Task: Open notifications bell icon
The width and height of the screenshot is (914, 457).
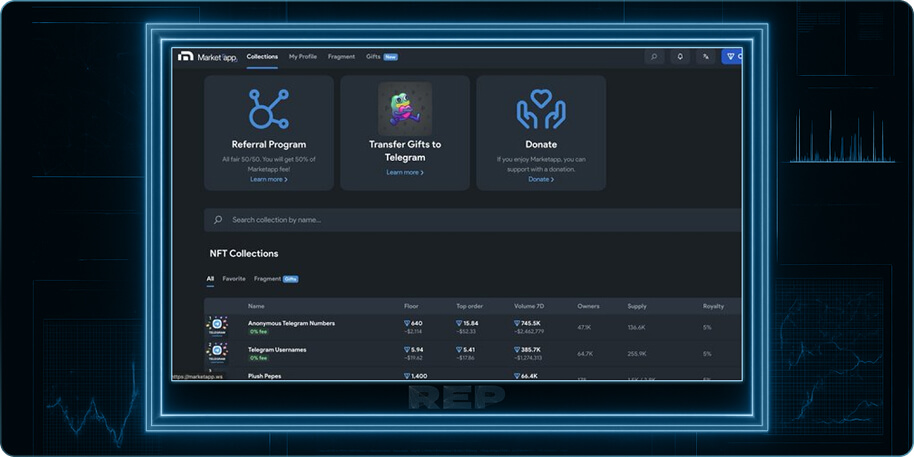Action: [x=680, y=57]
